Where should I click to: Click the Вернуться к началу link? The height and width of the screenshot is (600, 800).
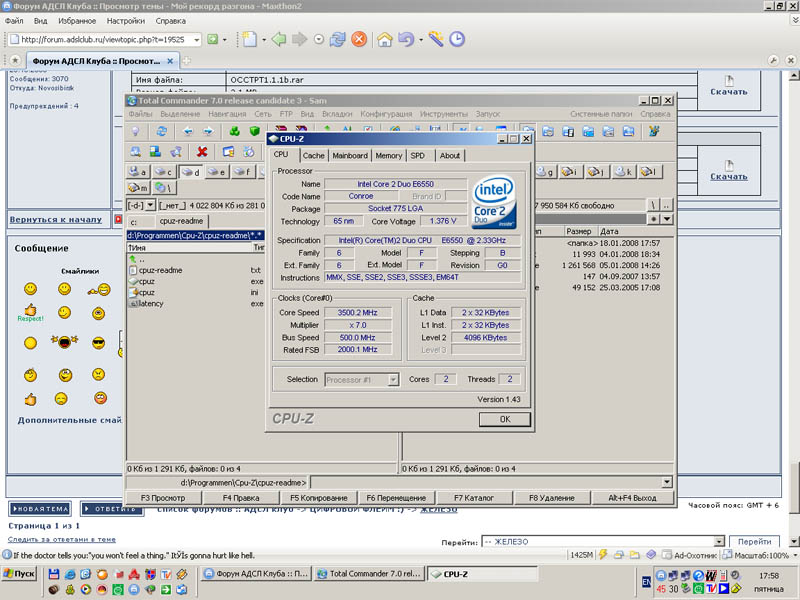(x=56, y=219)
